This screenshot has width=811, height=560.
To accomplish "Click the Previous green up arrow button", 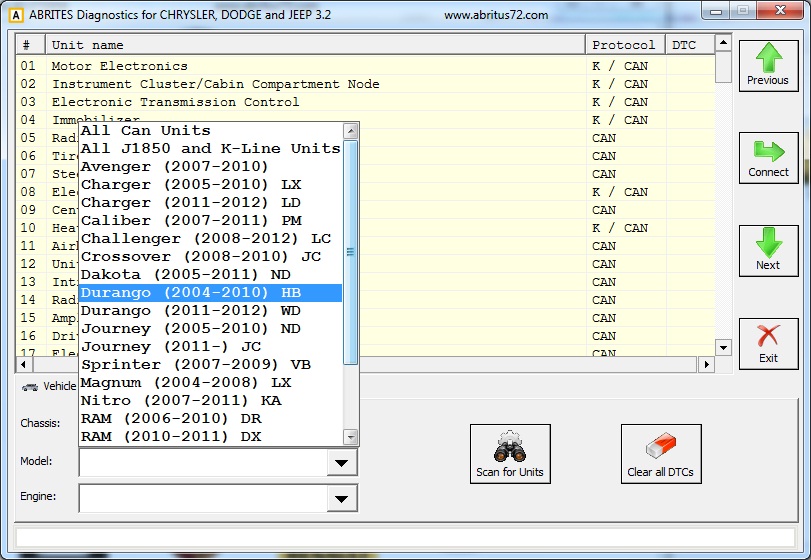I will 768,66.
